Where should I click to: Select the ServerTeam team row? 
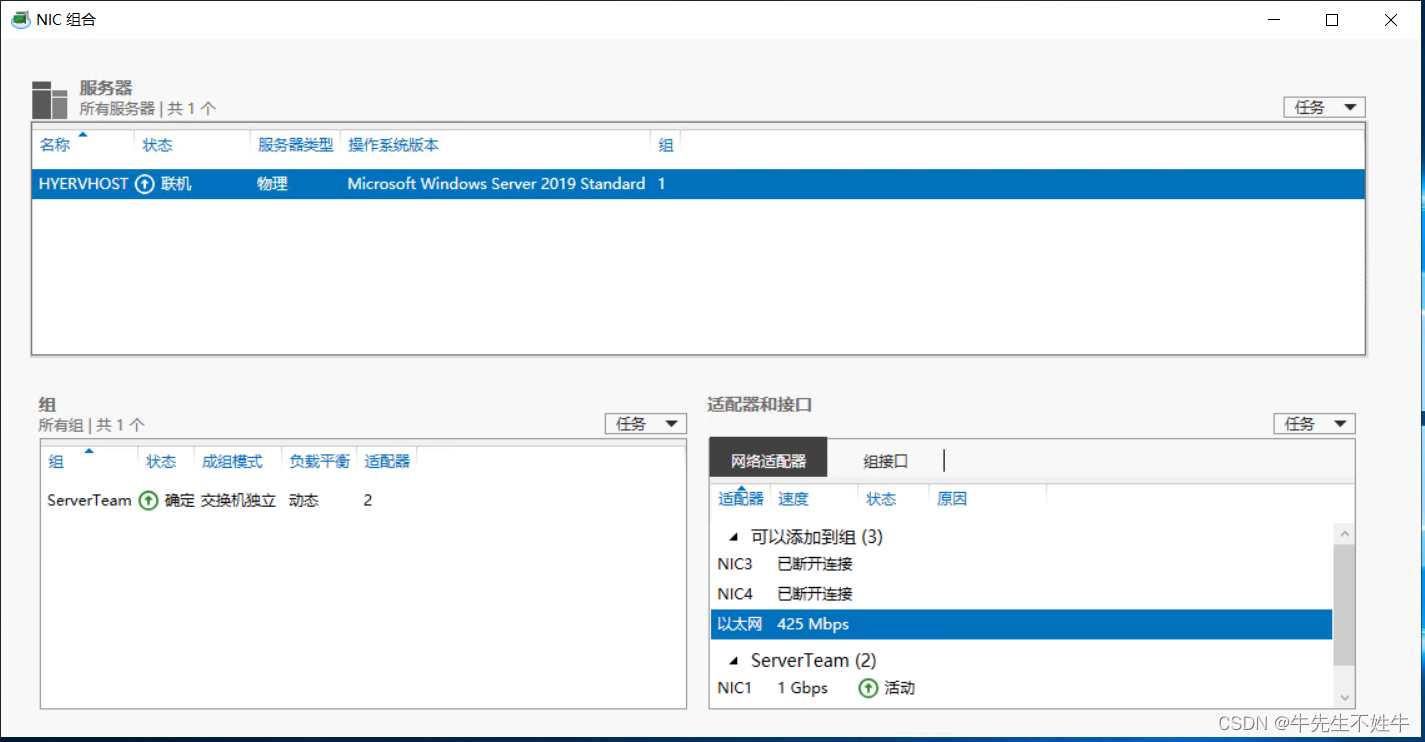click(x=363, y=500)
